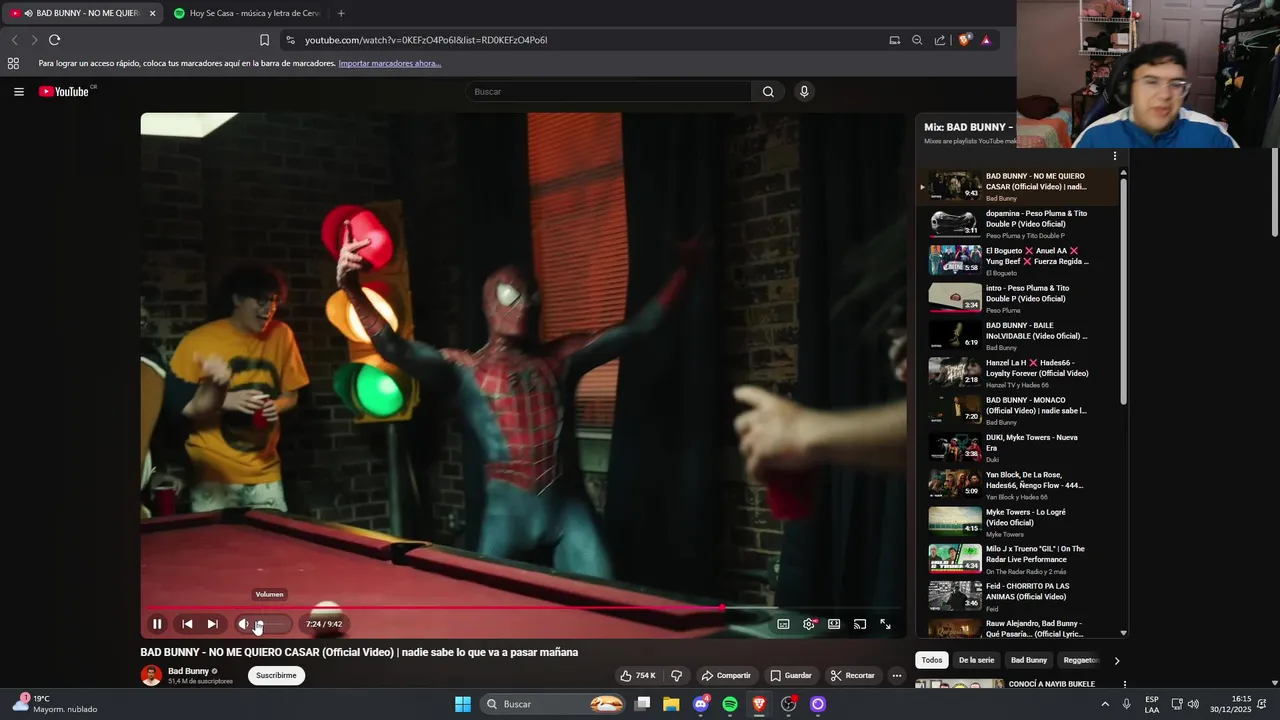Screen dimensions: 1280x720
Task: Open Bad Bunny channel name link
Action: pos(188,671)
